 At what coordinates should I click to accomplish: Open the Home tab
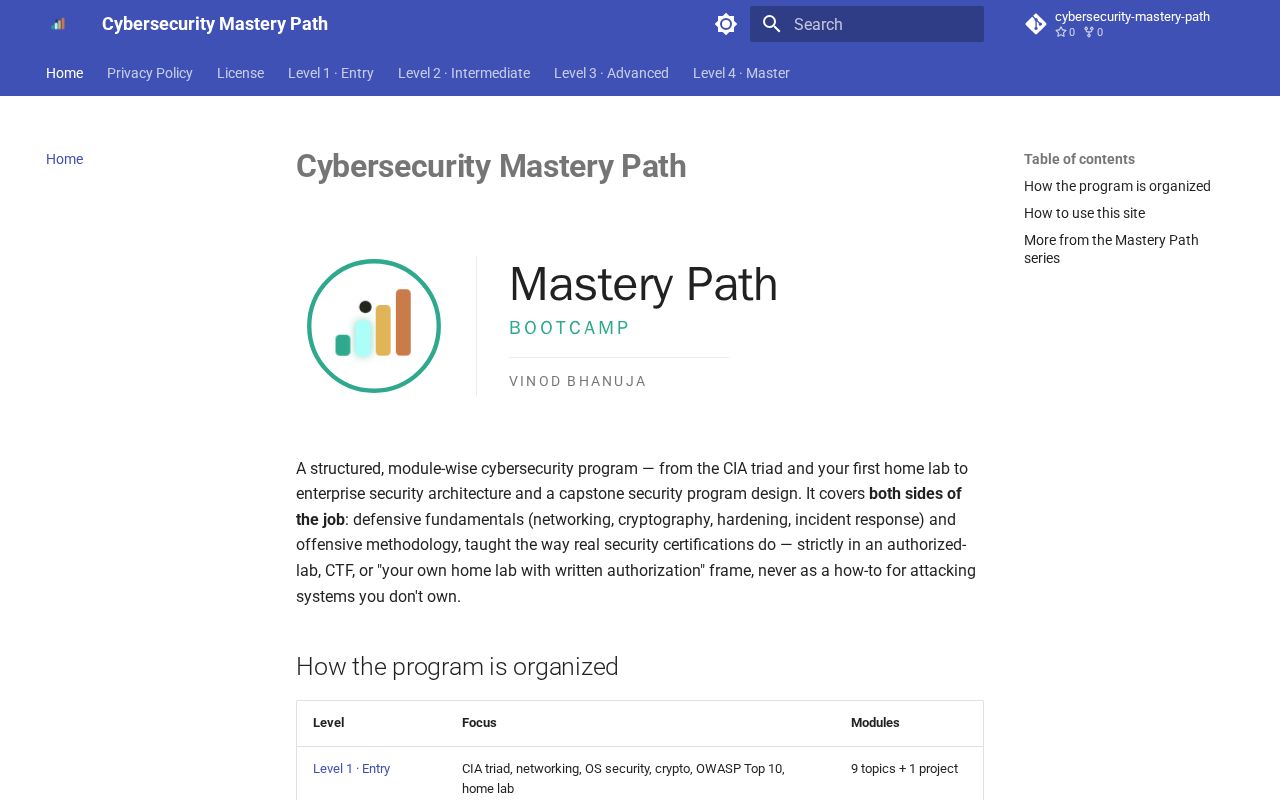65,73
